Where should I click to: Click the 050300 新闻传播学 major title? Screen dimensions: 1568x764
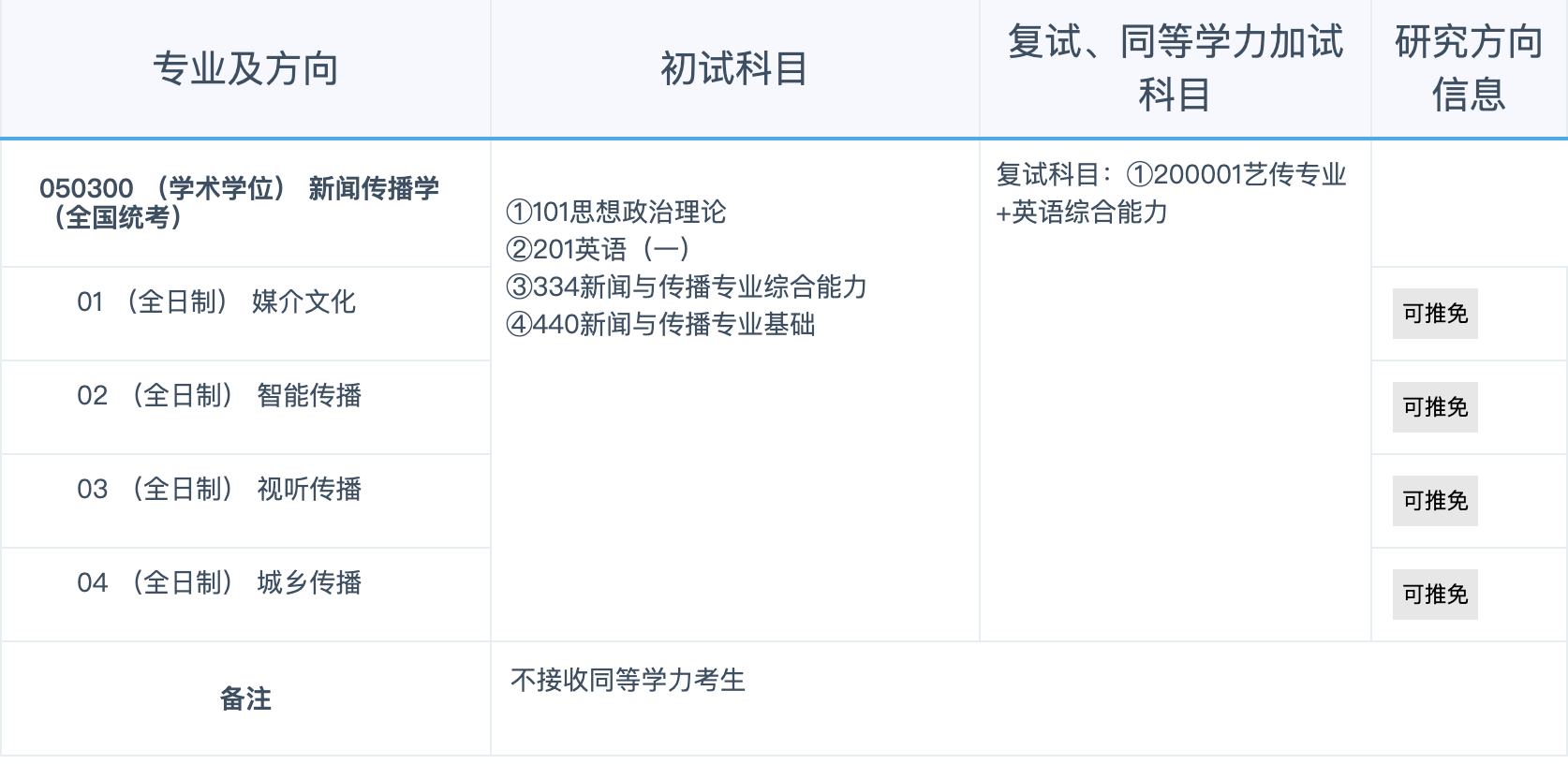(x=239, y=202)
